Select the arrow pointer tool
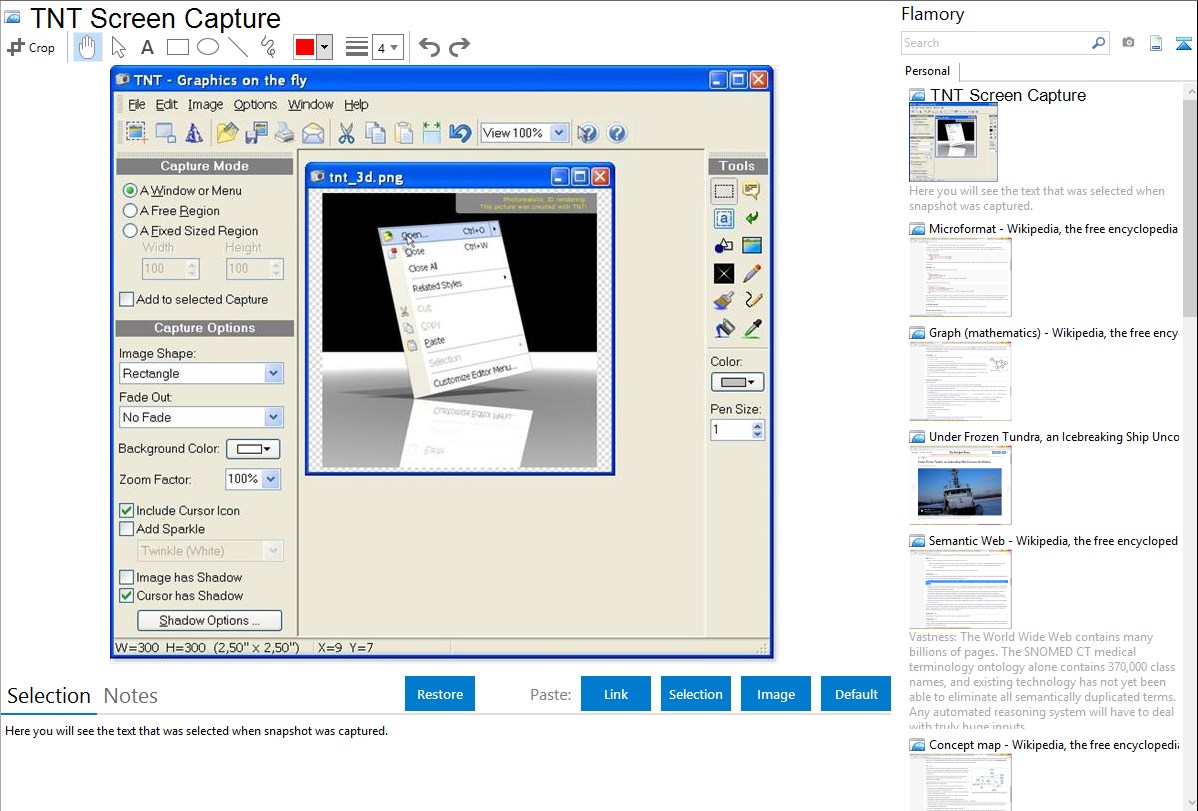The image size is (1198, 811). click(118, 47)
